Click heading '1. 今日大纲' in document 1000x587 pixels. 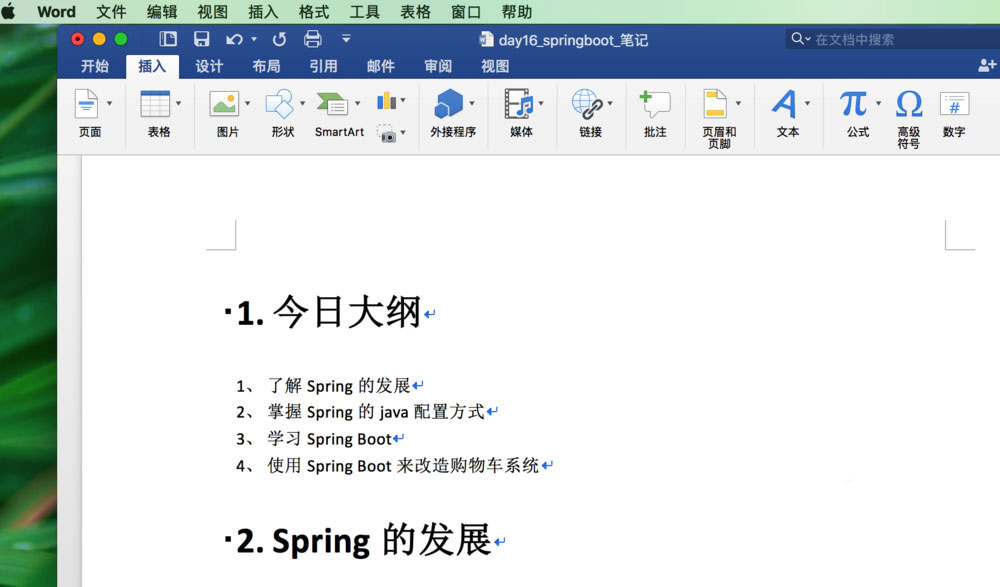click(x=328, y=313)
